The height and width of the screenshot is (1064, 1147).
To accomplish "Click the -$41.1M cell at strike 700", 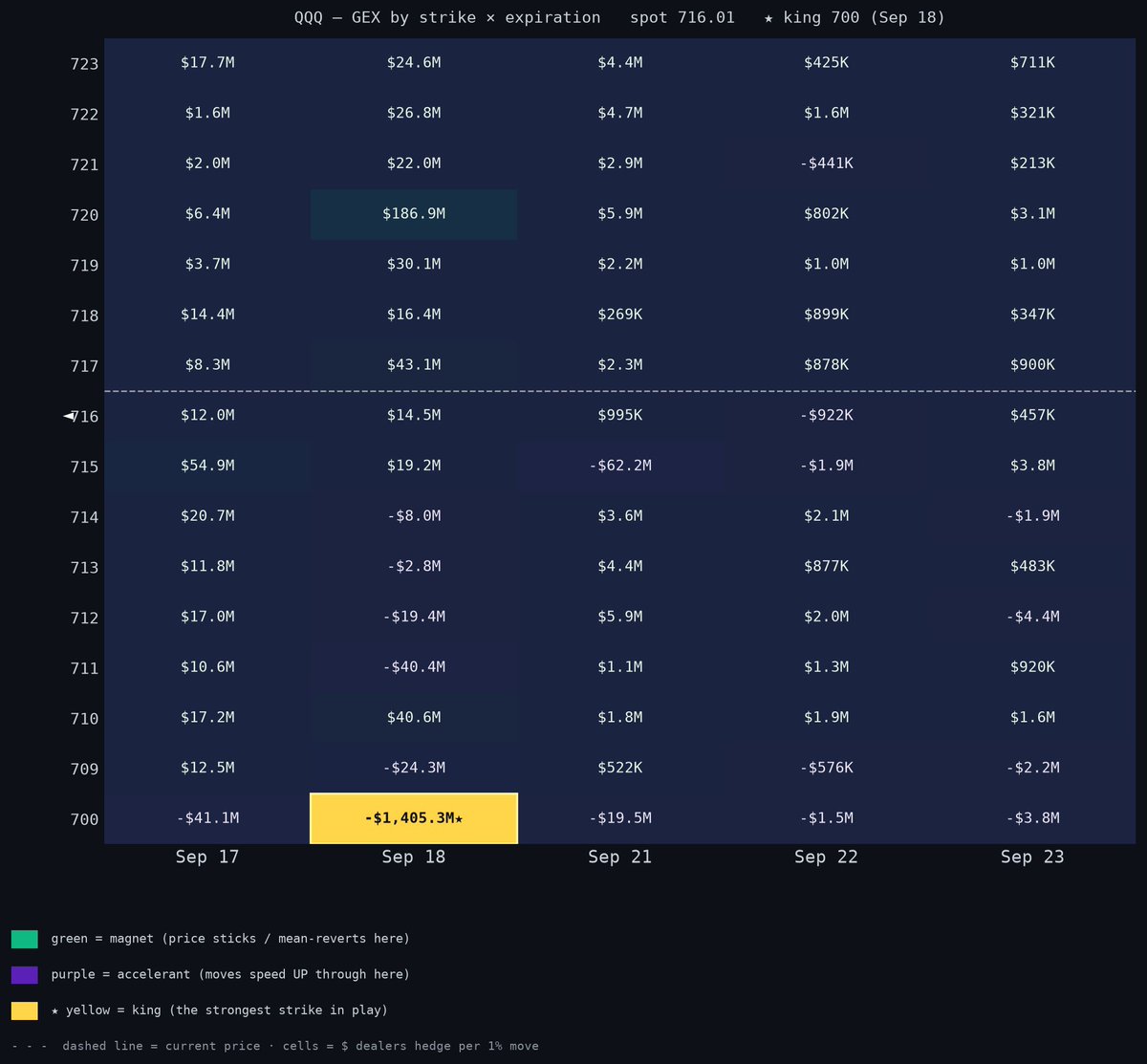I will 207,818.
